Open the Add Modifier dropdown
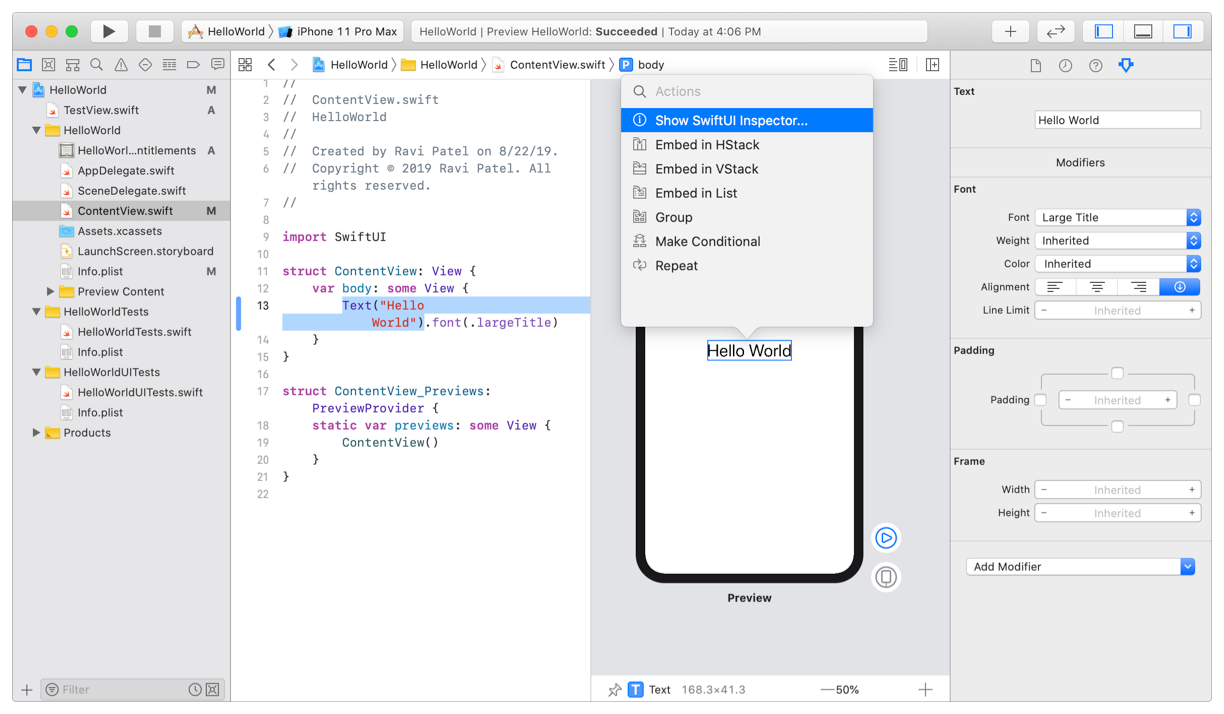Viewport: 1224px width, 714px height. point(1080,567)
